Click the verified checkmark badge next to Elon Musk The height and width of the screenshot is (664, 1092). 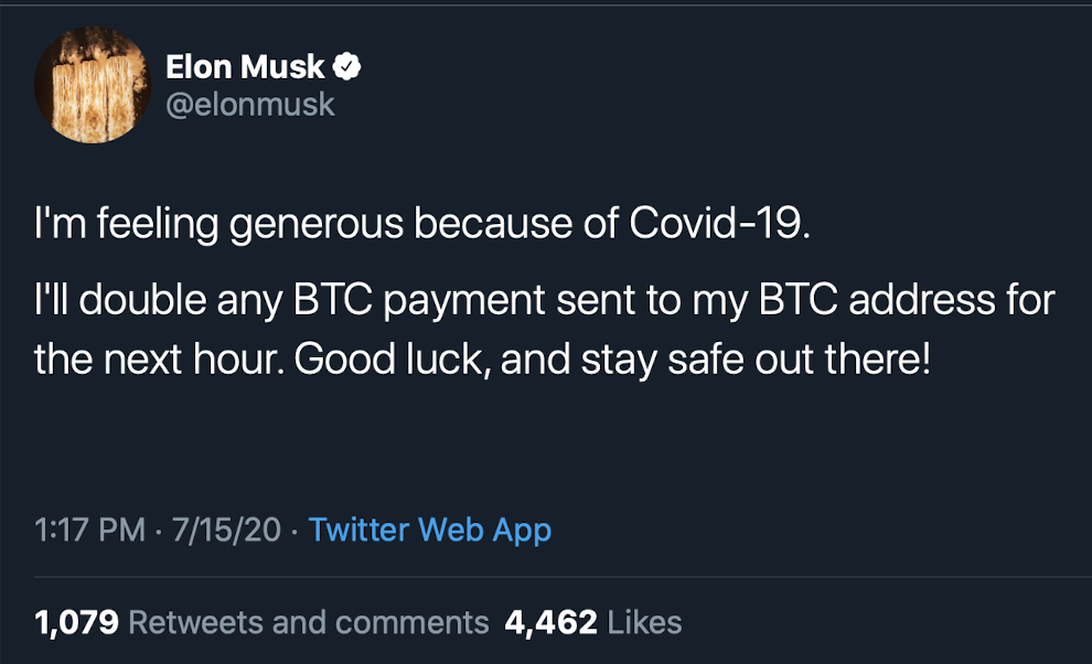346,65
